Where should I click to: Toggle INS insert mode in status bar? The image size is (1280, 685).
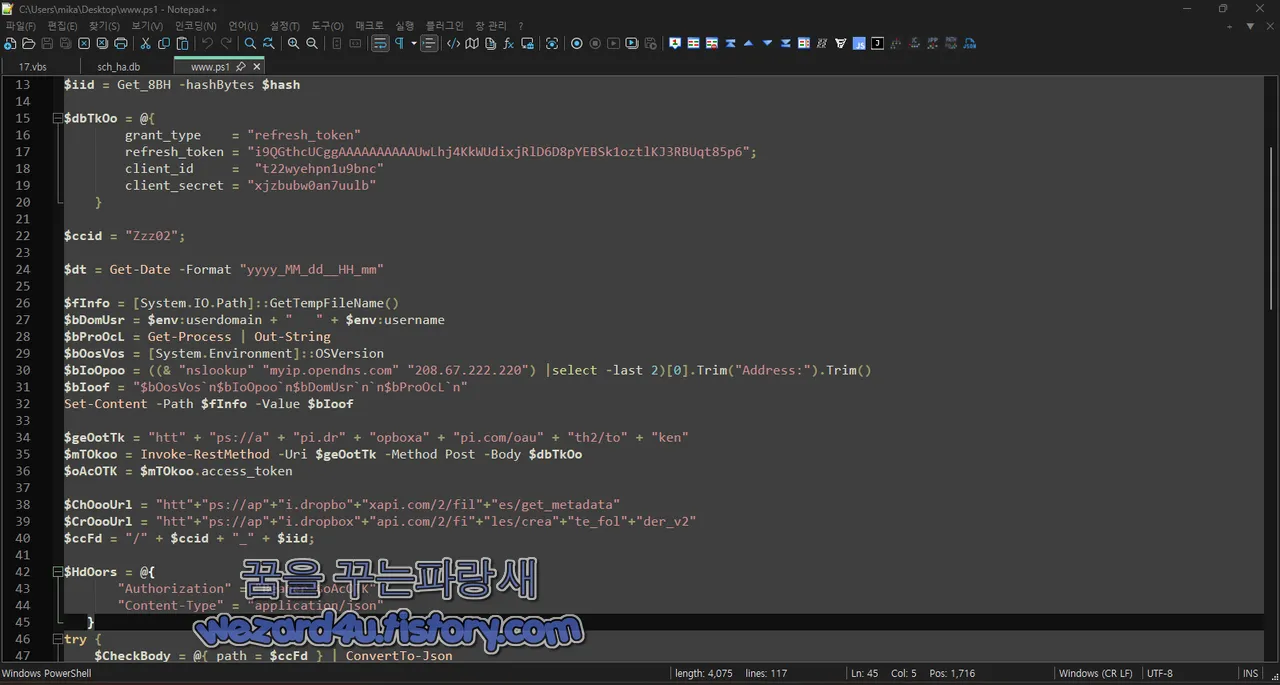[x=1250, y=674]
